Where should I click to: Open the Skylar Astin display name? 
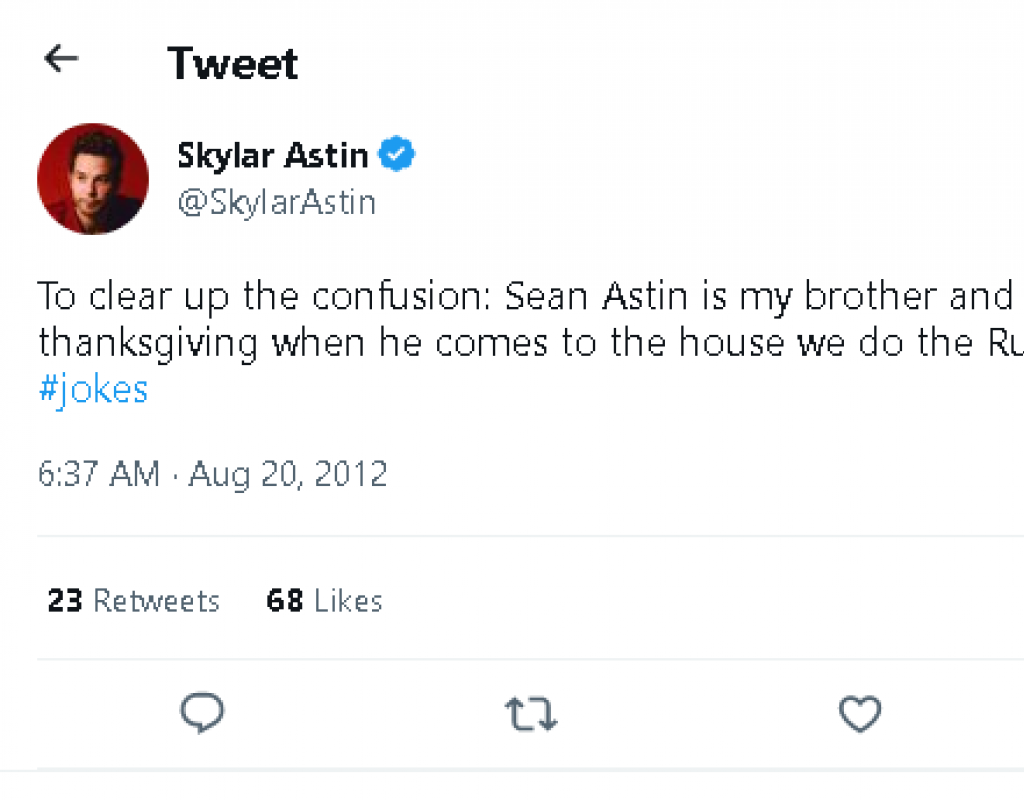(272, 156)
